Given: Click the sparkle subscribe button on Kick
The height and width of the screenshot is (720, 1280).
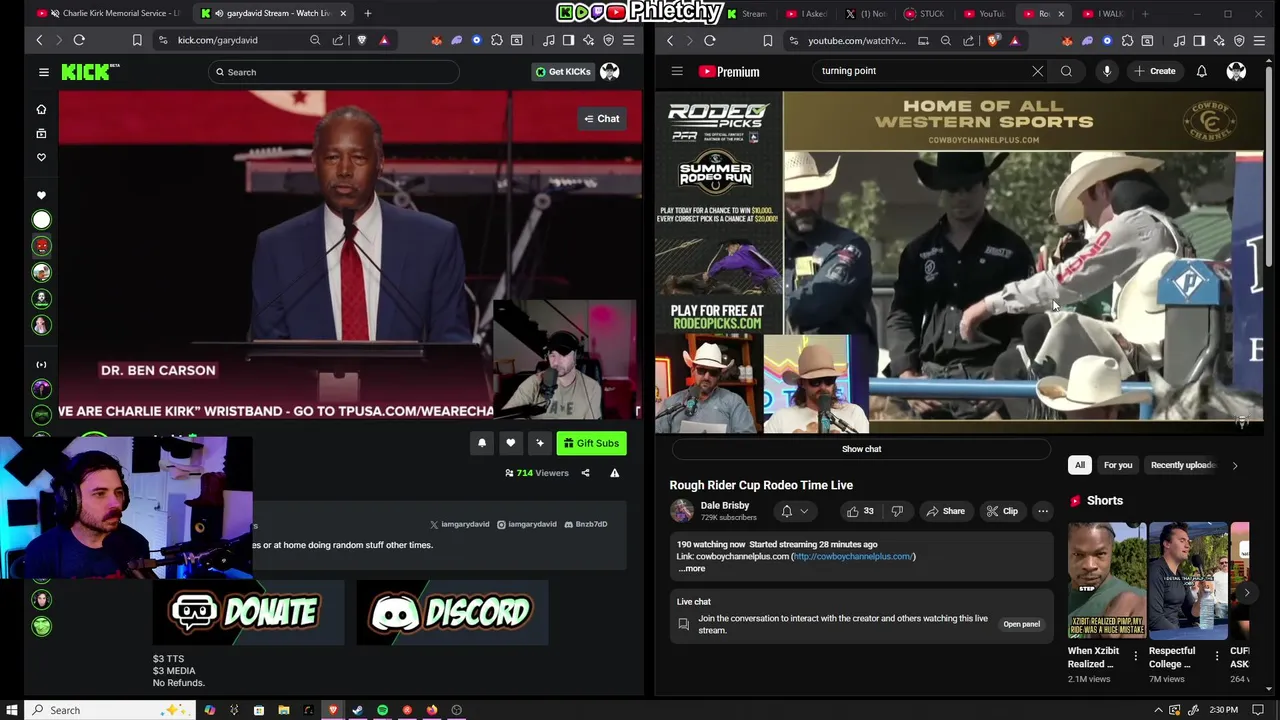Looking at the screenshot, I should tap(540, 443).
